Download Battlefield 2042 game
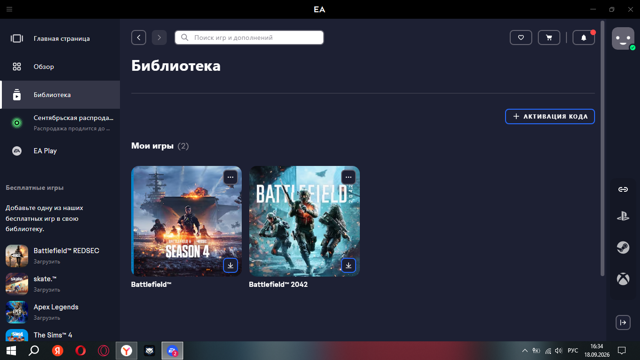 (348, 266)
